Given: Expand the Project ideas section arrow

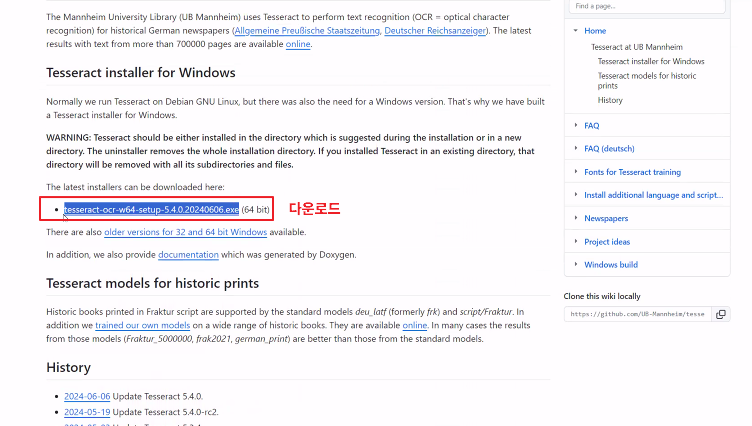Looking at the screenshot, I should [576, 241].
